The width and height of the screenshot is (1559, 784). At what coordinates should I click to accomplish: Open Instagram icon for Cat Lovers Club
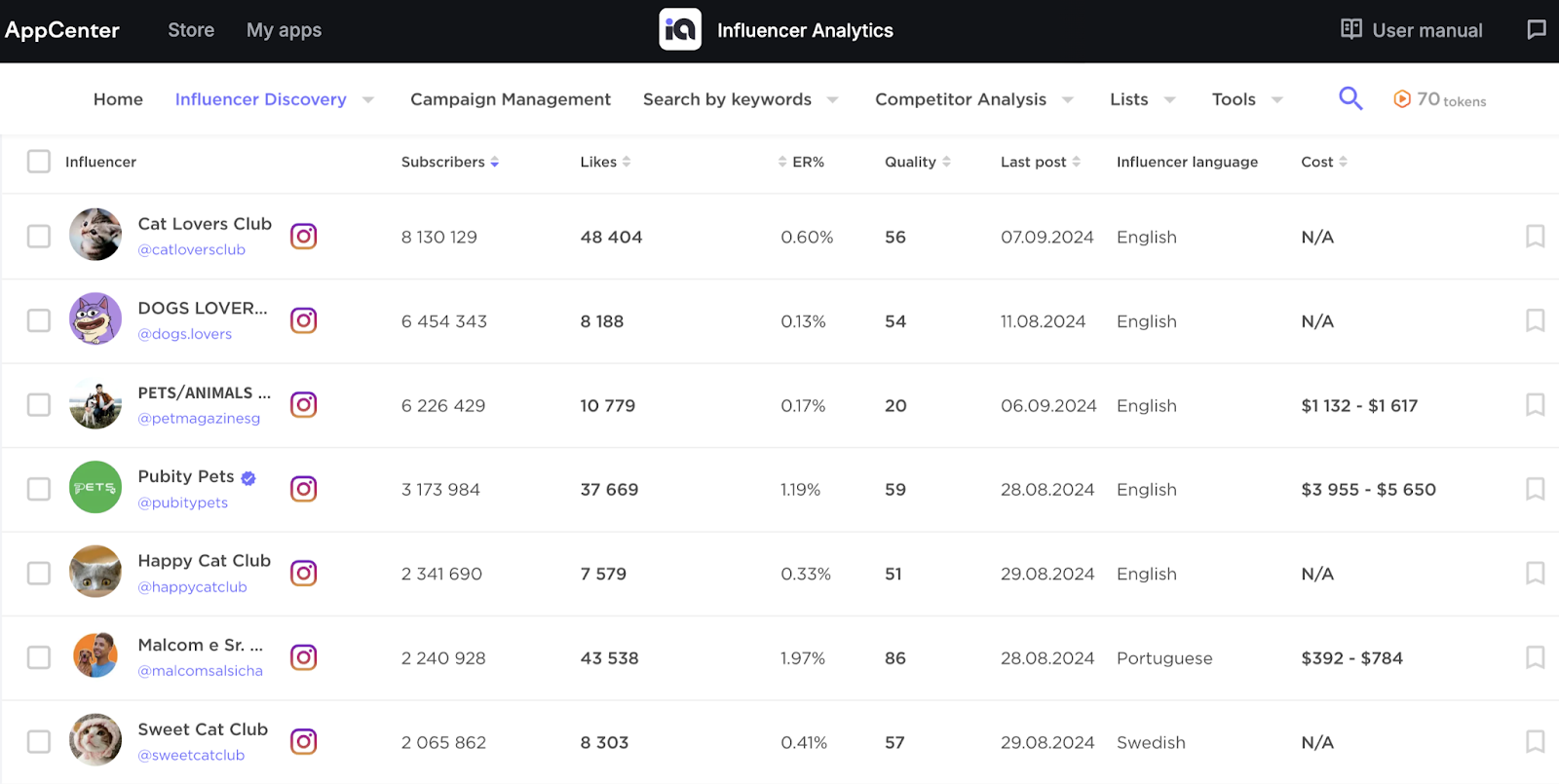click(x=304, y=236)
